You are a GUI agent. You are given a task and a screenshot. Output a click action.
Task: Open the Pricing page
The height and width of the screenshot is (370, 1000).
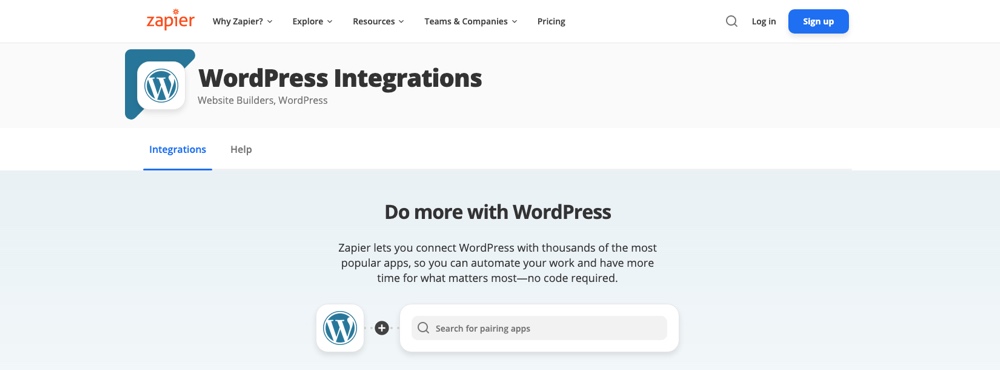(551, 21)
